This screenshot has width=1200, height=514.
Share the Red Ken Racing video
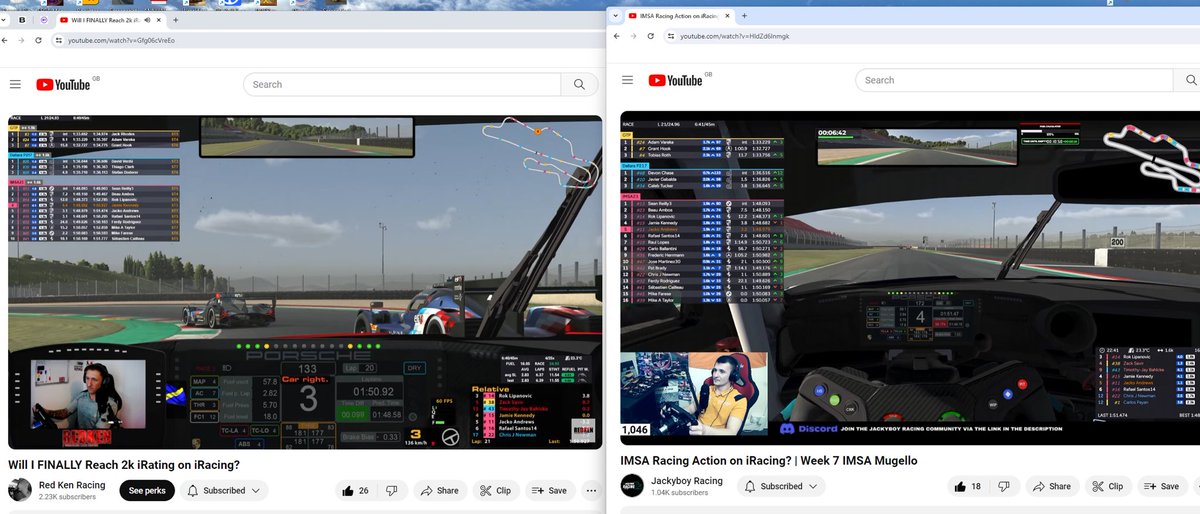(x=439, y=490)
